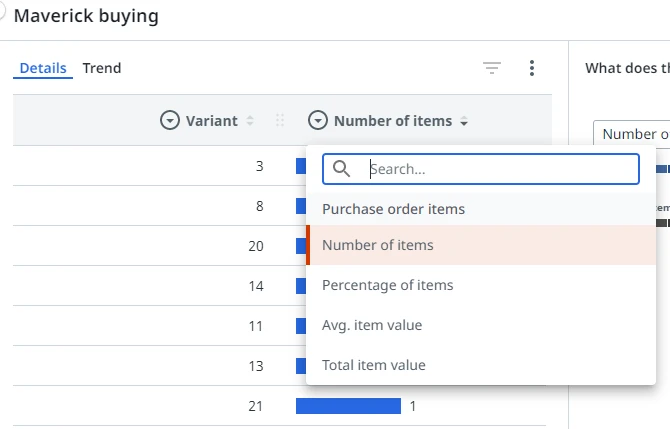Switch to the Trend tab

pos(102,68)
